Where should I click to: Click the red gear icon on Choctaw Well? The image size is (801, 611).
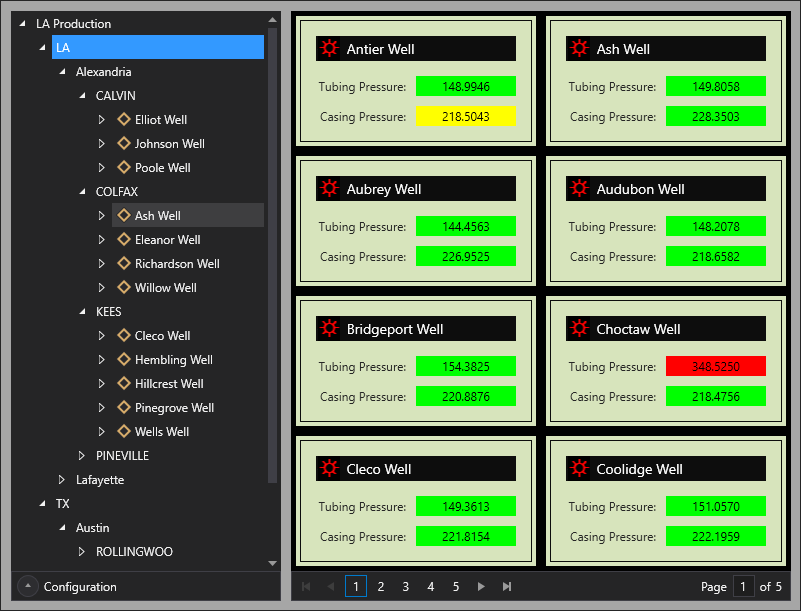coord(579,328)
